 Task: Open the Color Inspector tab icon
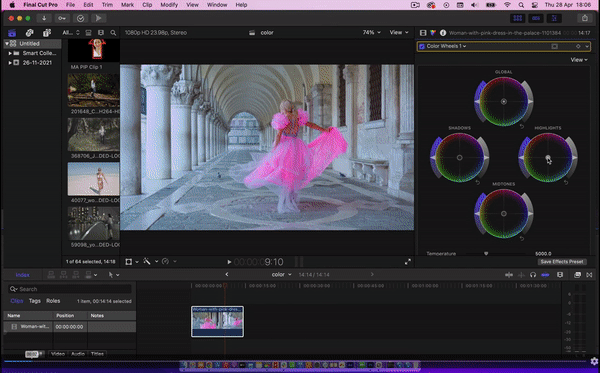click(x=433, y=33)
